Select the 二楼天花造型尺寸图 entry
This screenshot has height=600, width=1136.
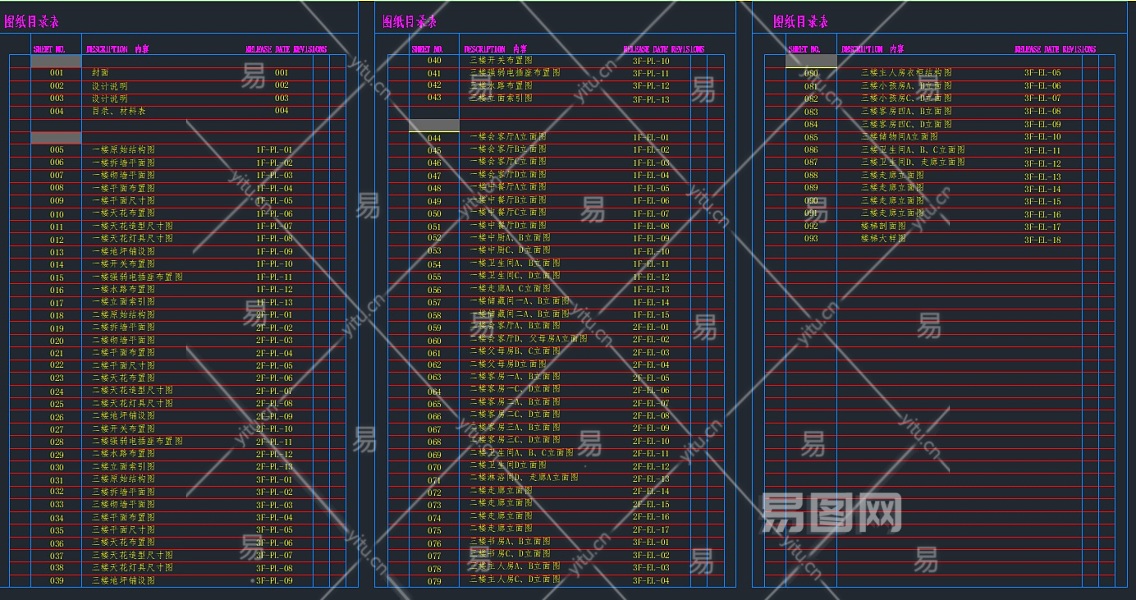pos(133,391)
